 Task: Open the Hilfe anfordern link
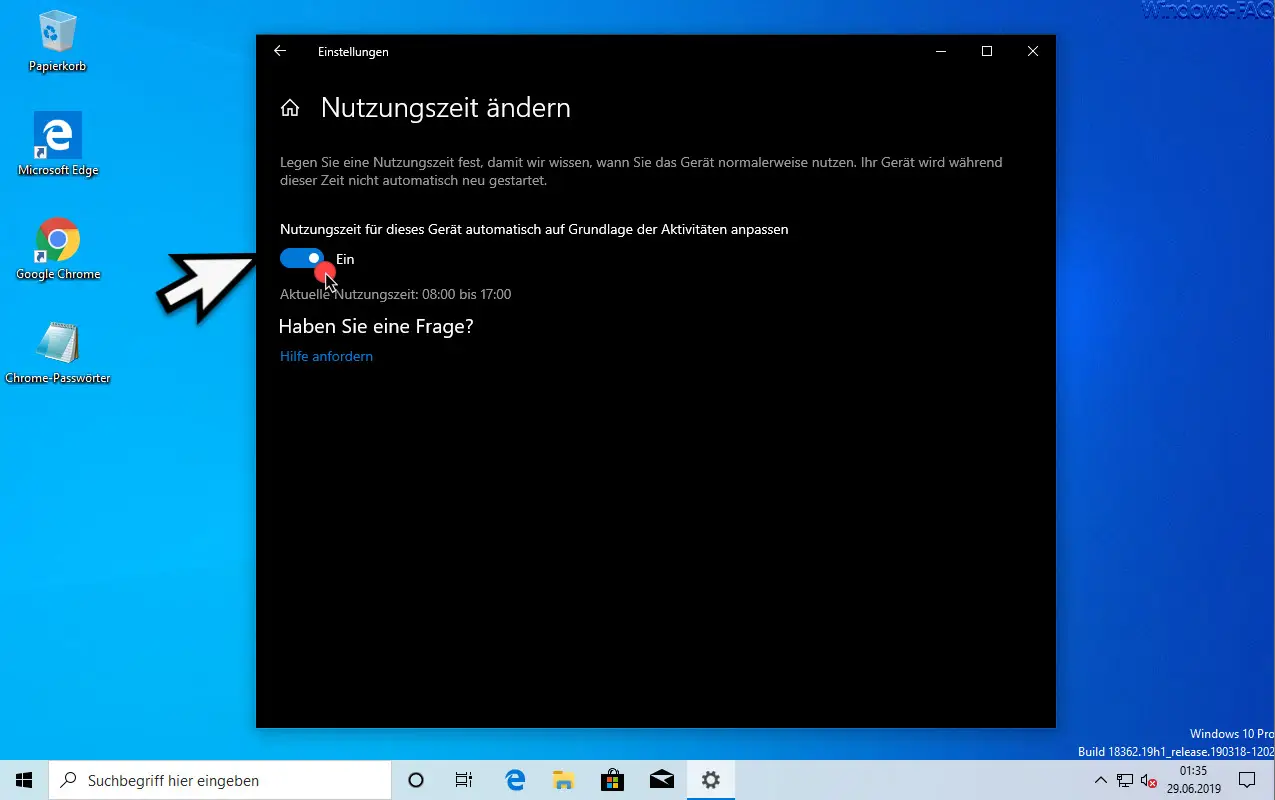pos(326,356)
